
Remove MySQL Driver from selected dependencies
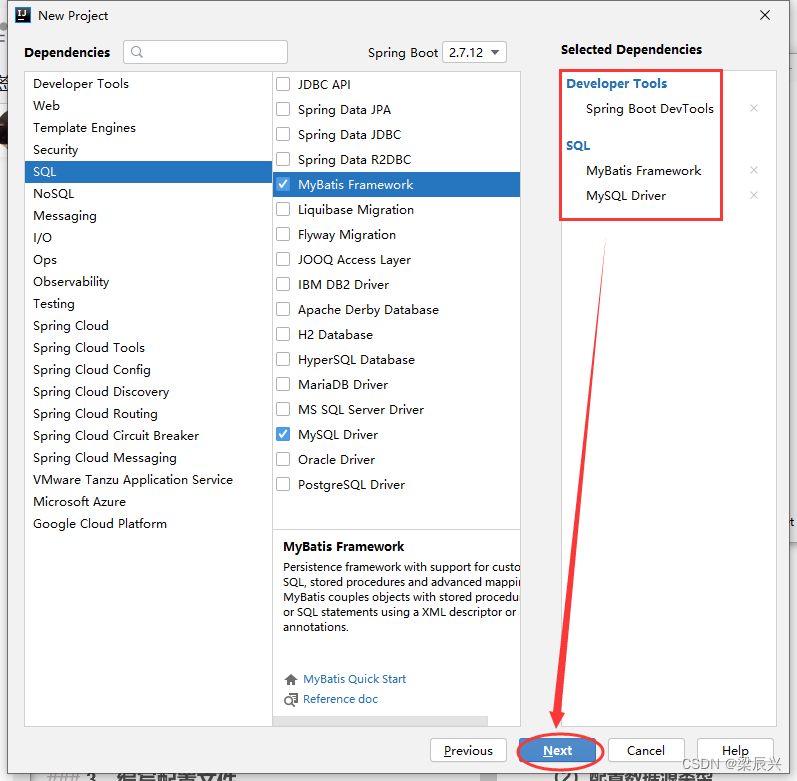coord(754,195)
